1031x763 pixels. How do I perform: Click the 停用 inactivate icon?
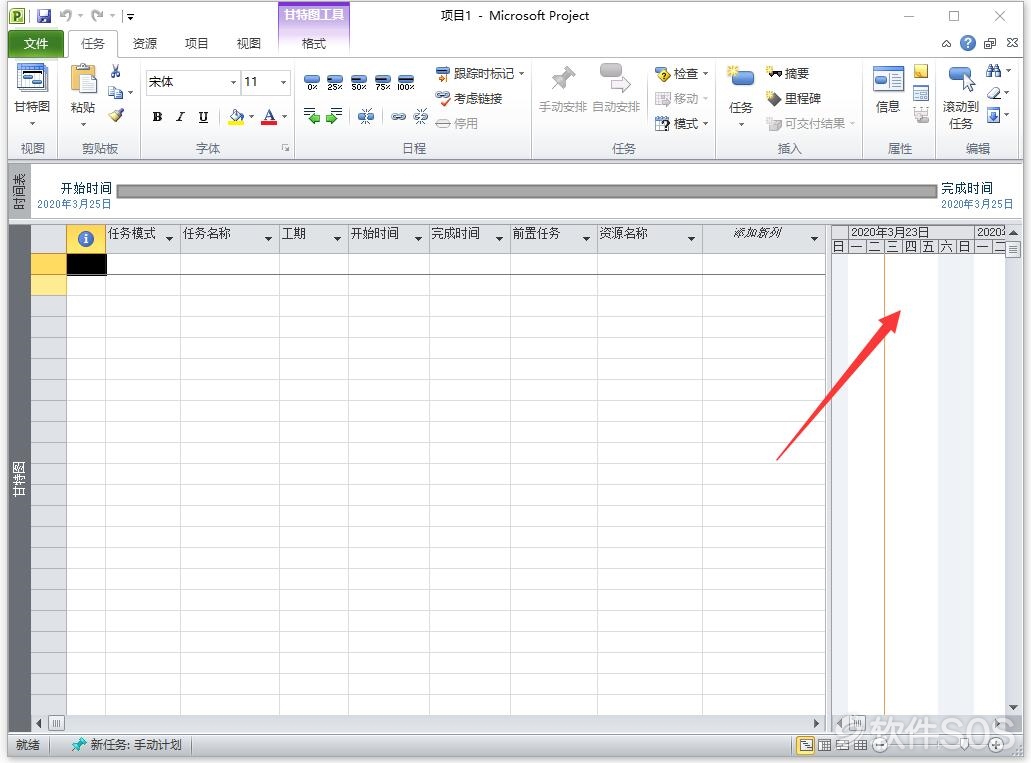[x=443, y=123]
